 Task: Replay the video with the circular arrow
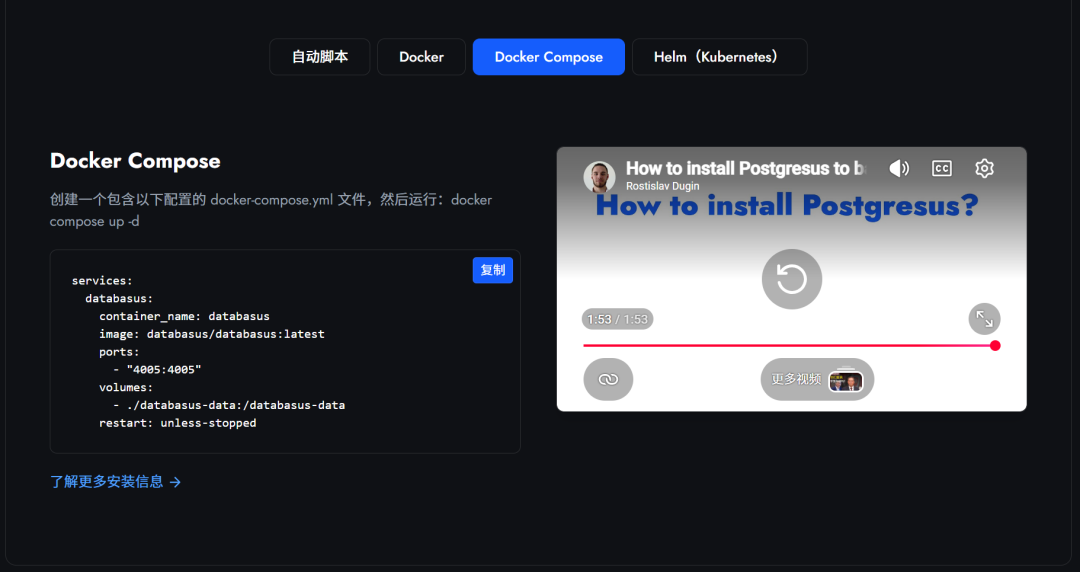(x=791, y=279)
